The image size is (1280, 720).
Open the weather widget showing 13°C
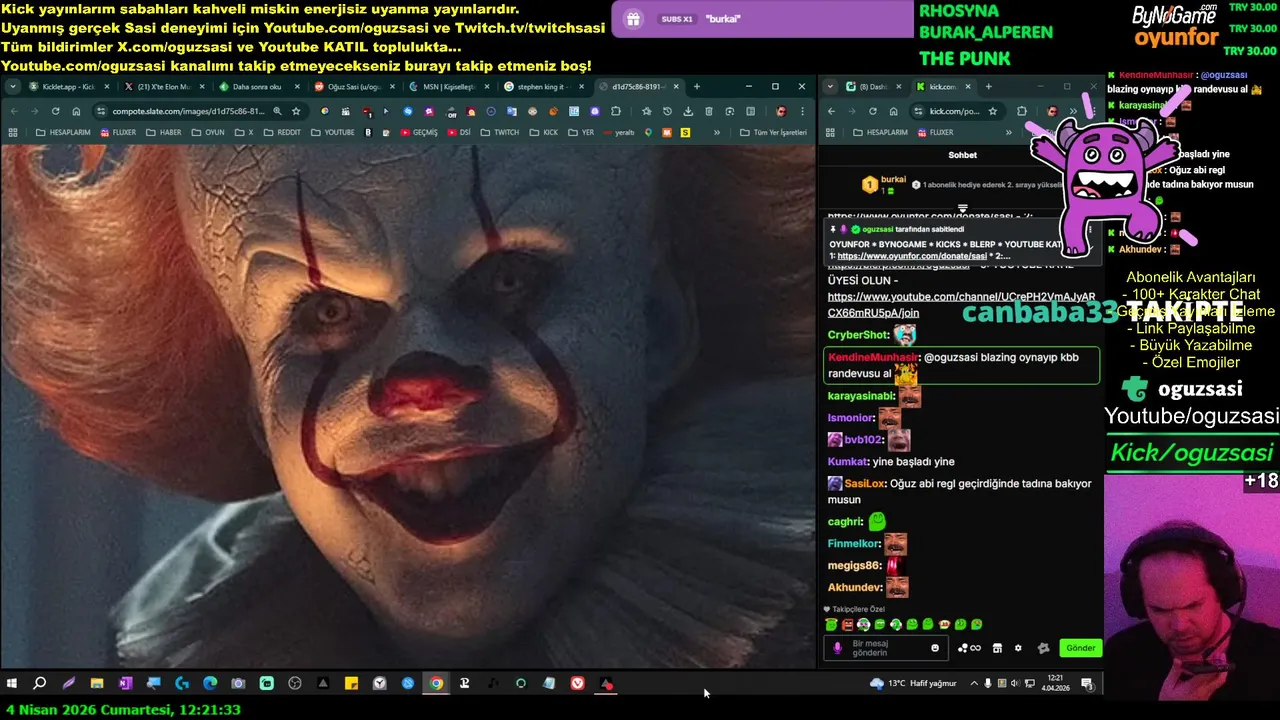point(913,684)
